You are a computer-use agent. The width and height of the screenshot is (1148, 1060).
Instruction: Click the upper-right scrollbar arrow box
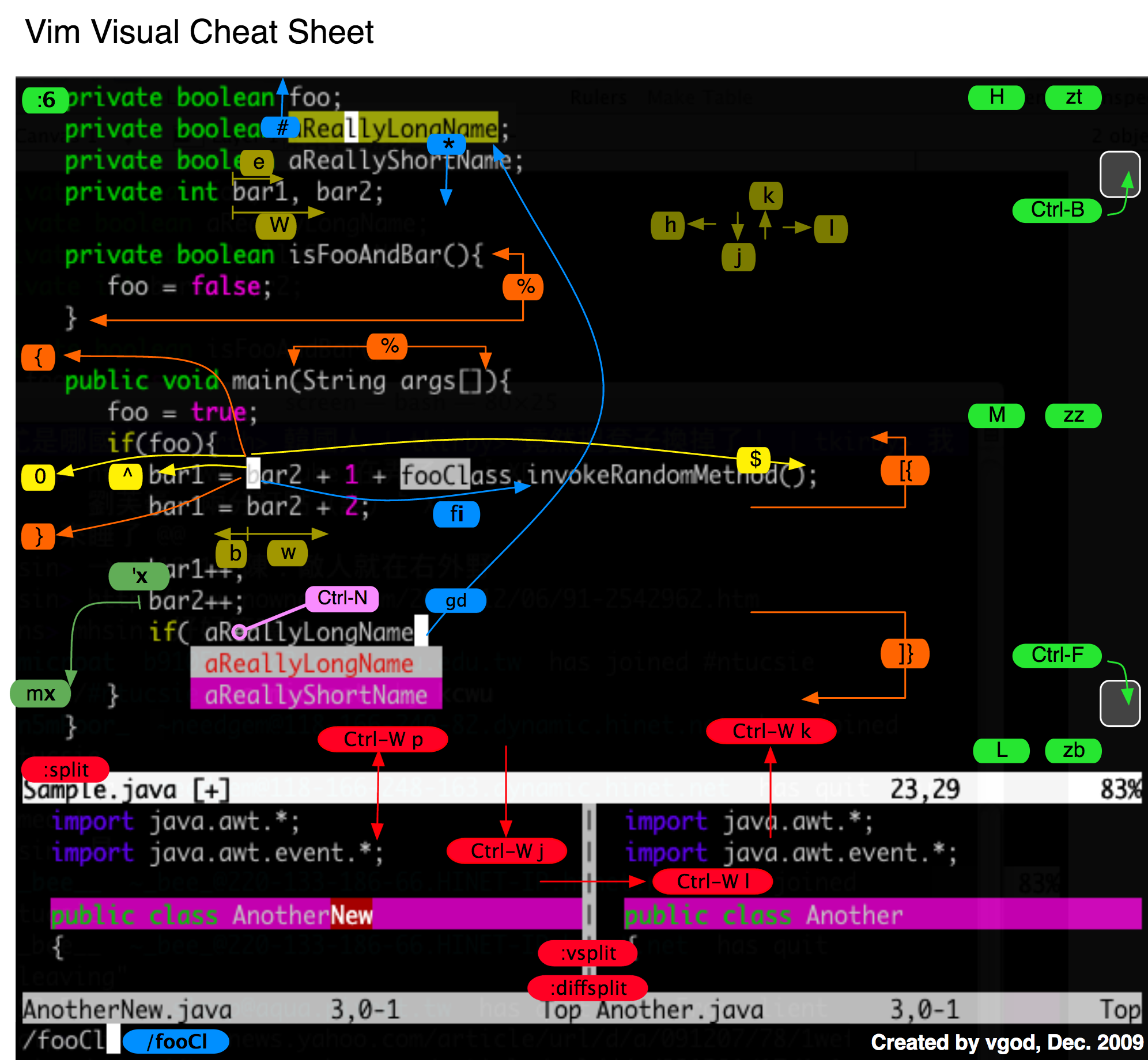(1120, 176)
